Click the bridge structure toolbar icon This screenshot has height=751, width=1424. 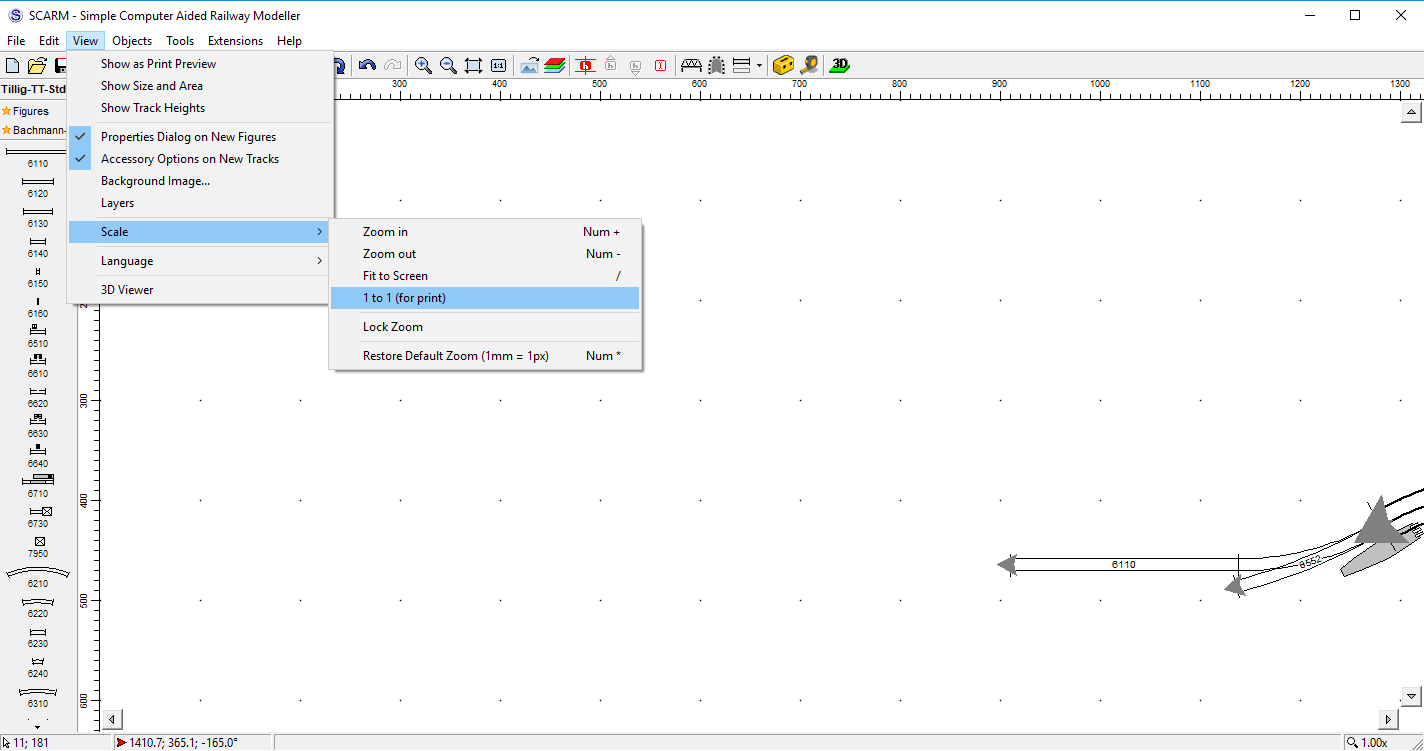(x=691, y=65)
